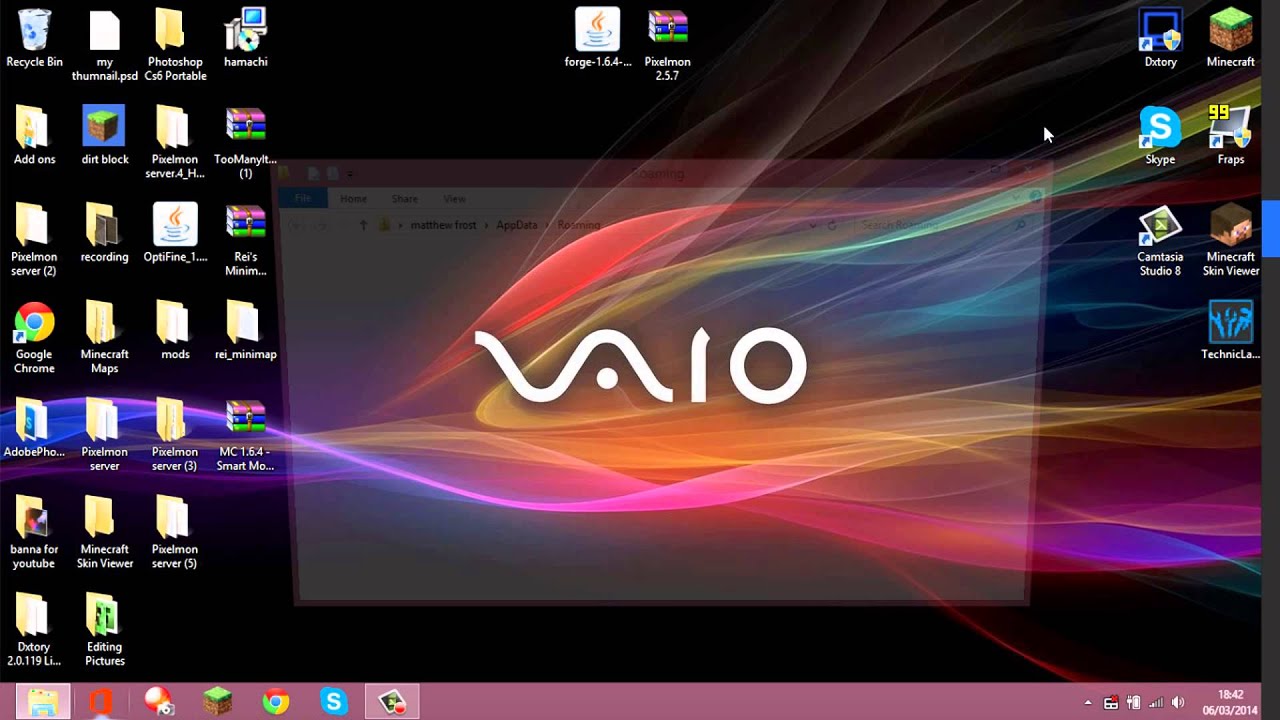Select the AdobePho... desktop folder
Image resolution: width=1280 pixels, height=720 pixels.
[34, 428]
